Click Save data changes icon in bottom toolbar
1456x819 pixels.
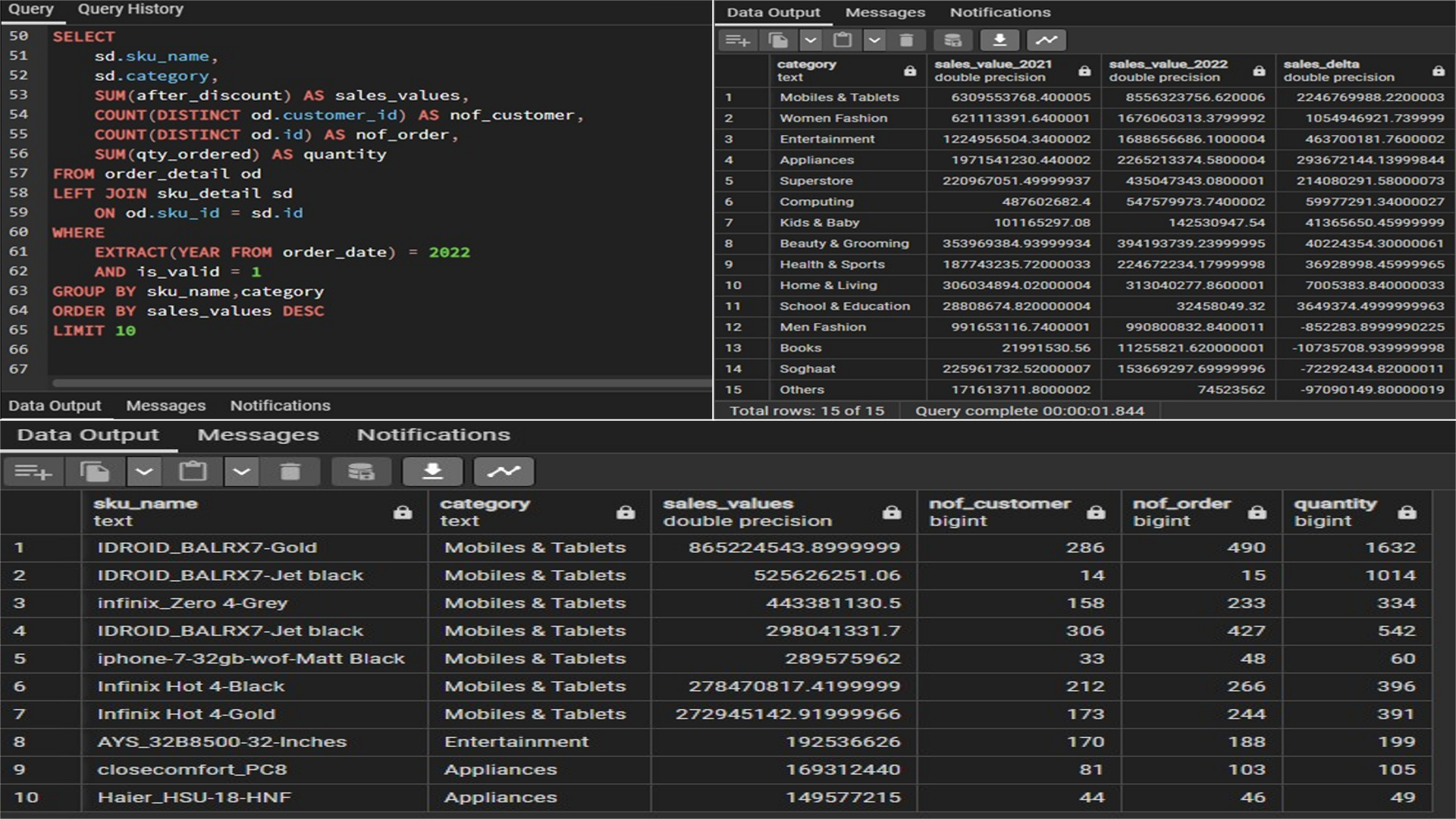click(x=361, y=472)
